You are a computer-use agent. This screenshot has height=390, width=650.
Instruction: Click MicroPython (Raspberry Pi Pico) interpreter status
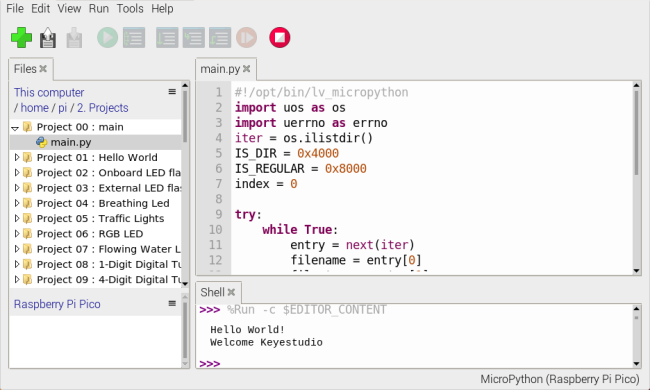(560, 379)
